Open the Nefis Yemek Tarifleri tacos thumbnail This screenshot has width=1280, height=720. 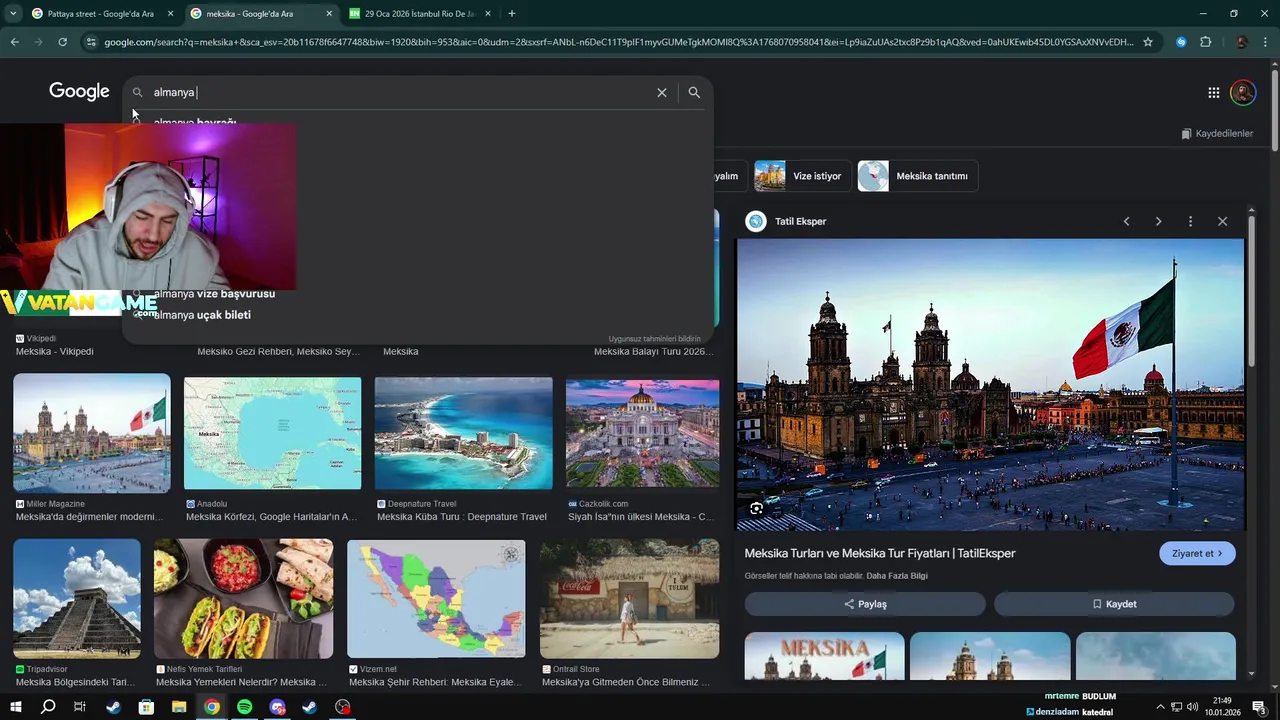click(244, 599)
